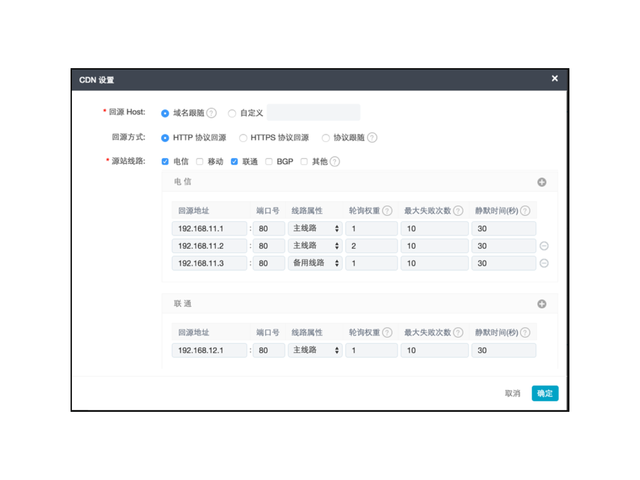This screenshot has width=640, height=480.
Task: Open 线路属性 dropdown for 192.168.11.1
Action: [315, 229]
